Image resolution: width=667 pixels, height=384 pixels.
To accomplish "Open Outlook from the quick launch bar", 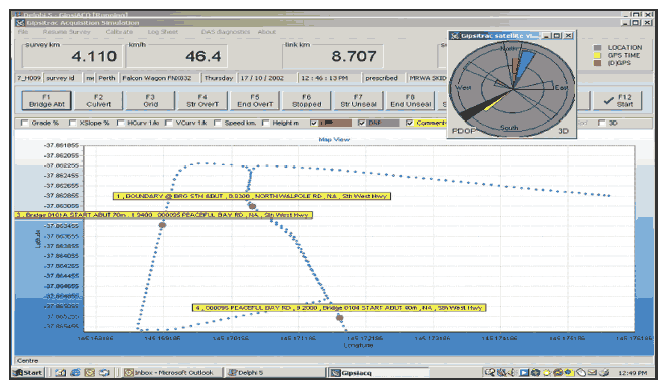I will (x=90, y=373).
